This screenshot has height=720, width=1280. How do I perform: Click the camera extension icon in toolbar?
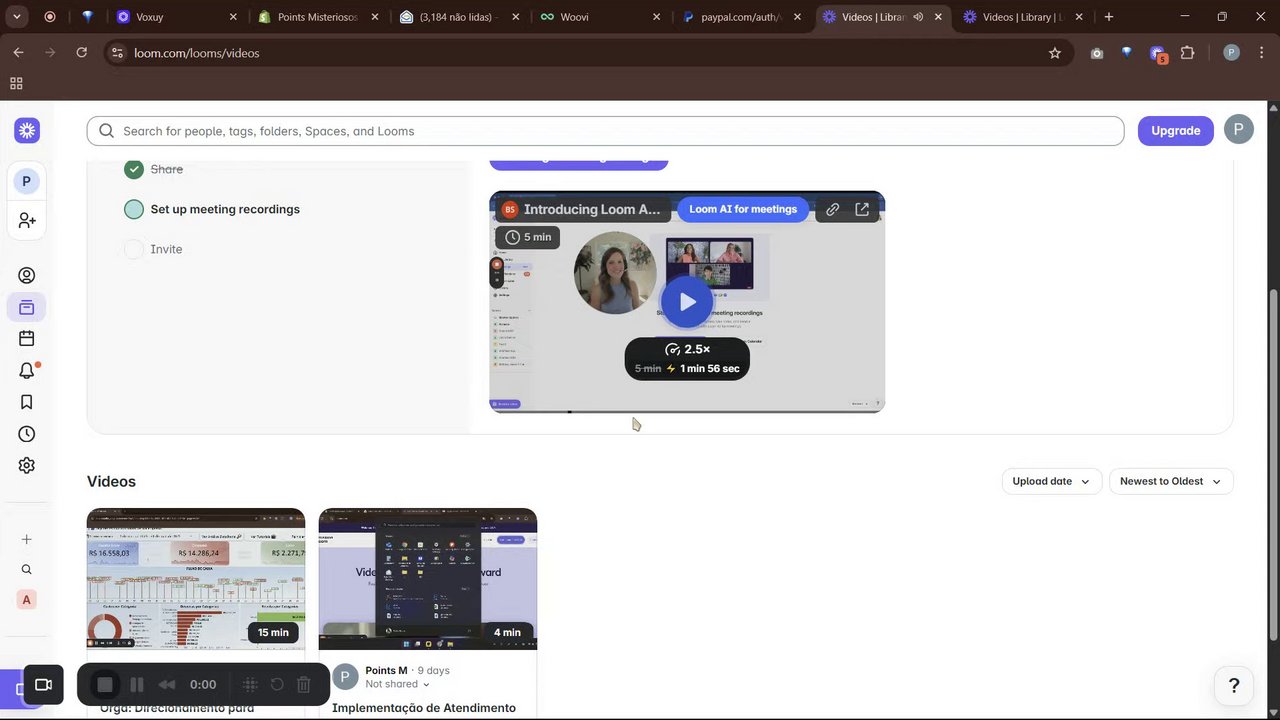point(1097,53)
